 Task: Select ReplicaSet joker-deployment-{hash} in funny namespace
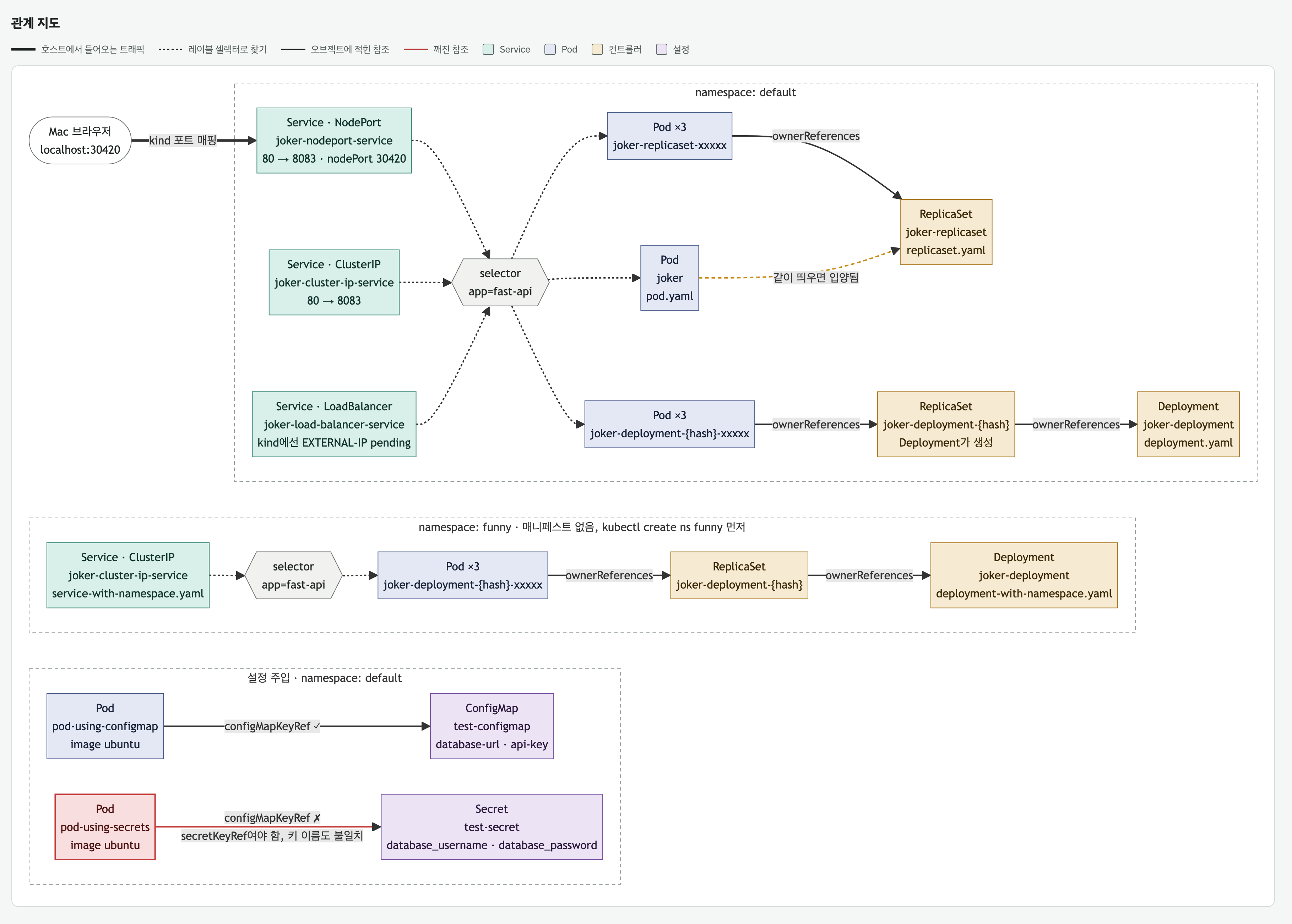739,575
